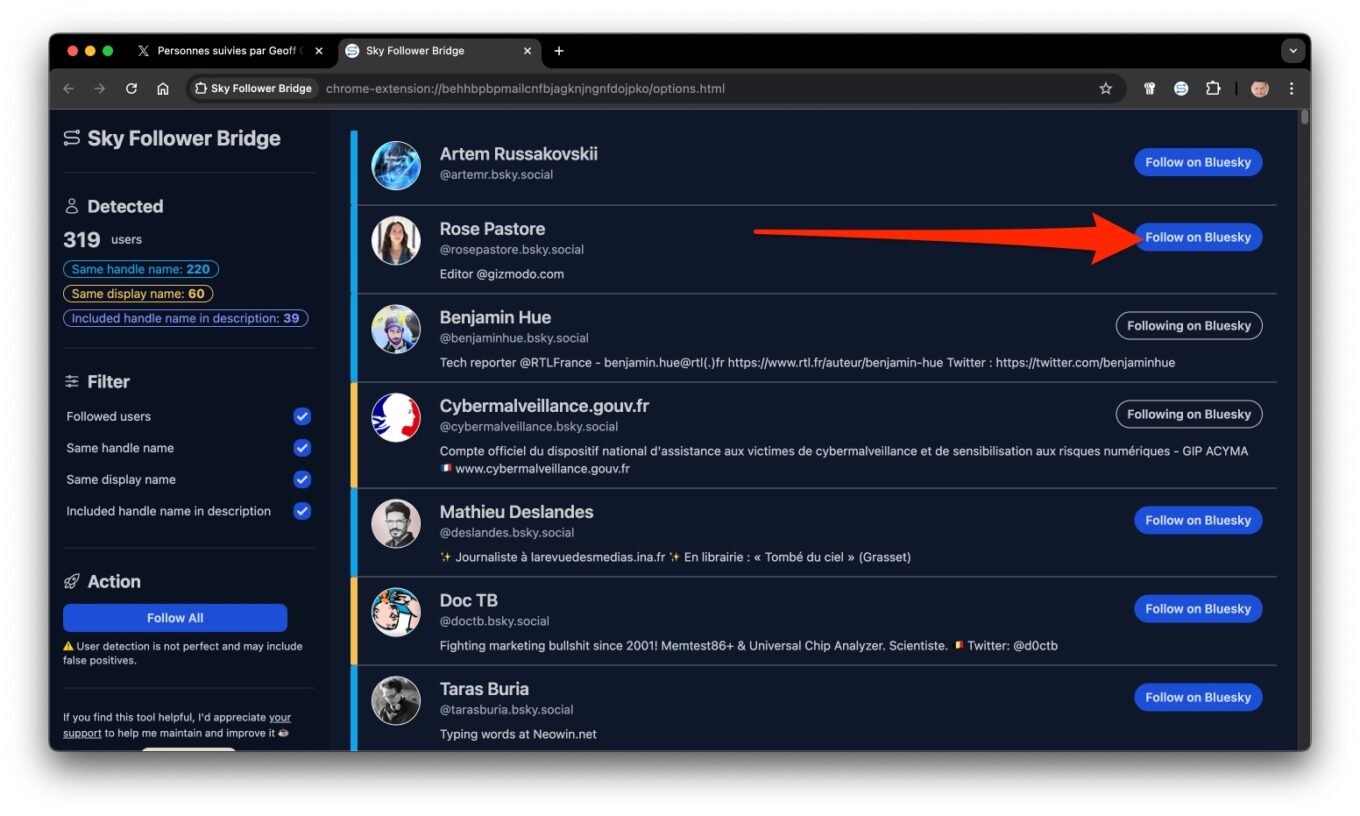The width and height of the screenshot is (1360, 816).
Task: Click the browser forward arrow
Action: (100, 88)
